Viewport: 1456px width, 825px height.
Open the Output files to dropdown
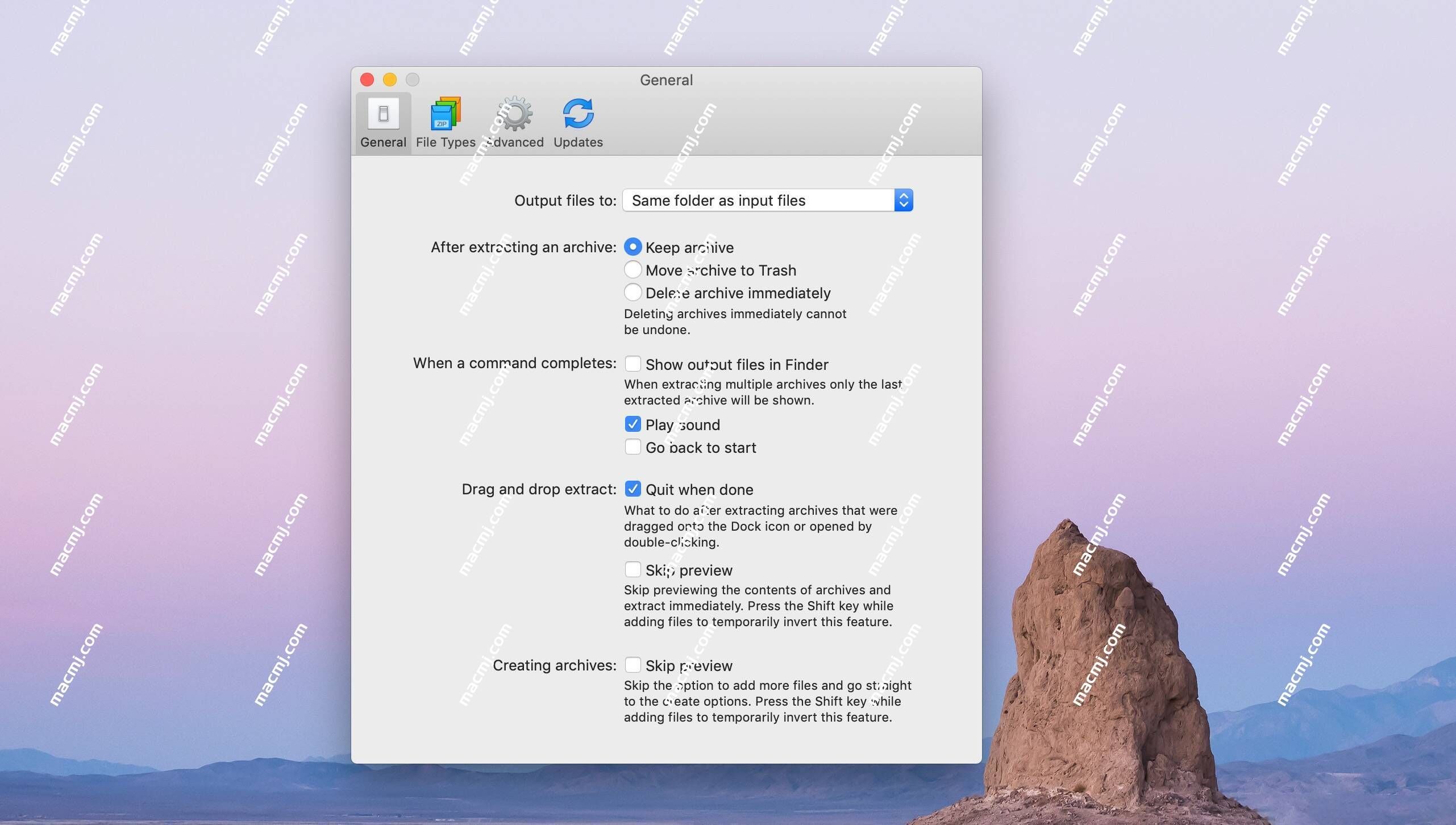(768, 200)
